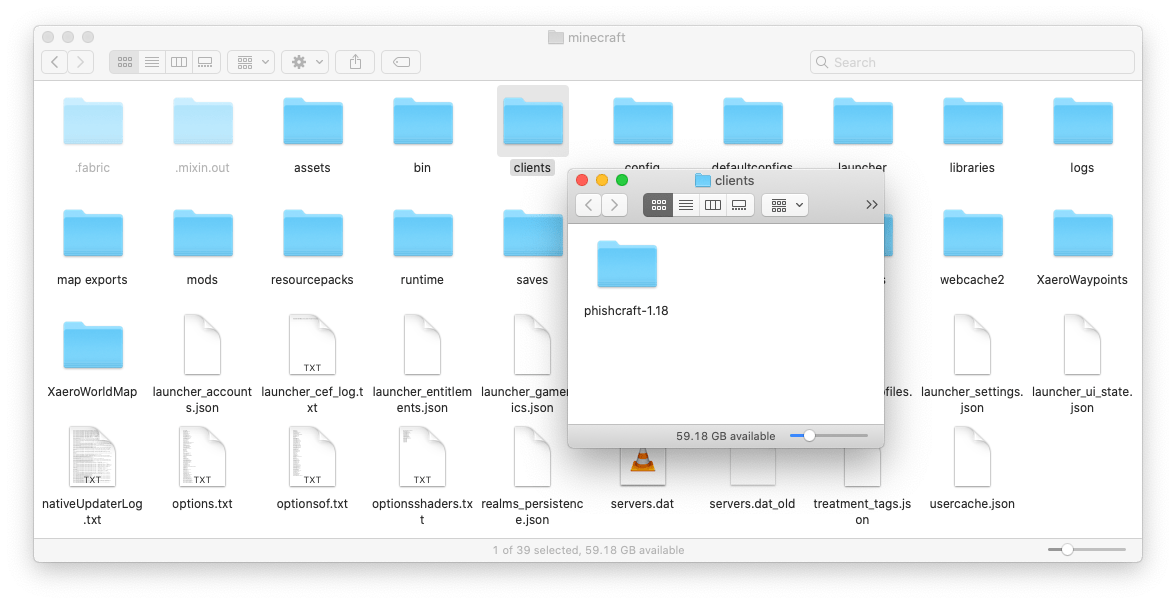Select the servers.dat file with VLC icon

coord(642,462)
